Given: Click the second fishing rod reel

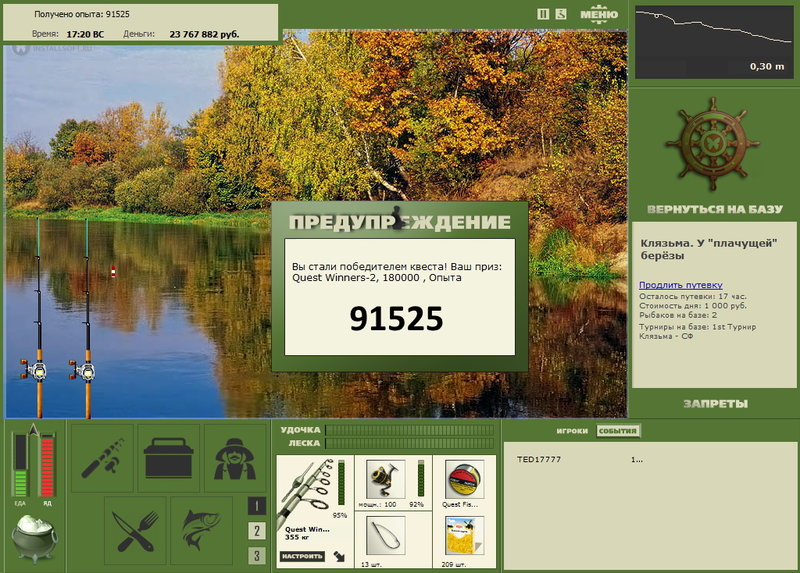Looking at the screenshot, I should (84, 370).
